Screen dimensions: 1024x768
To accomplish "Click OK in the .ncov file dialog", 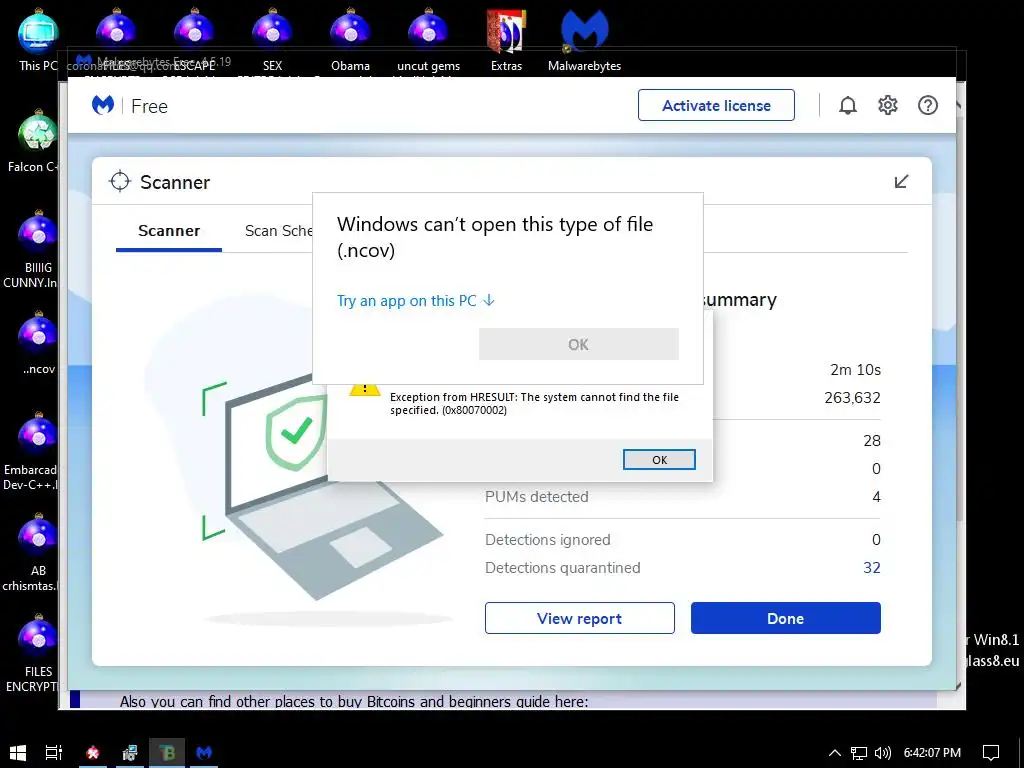I will [x=579, y=344].
